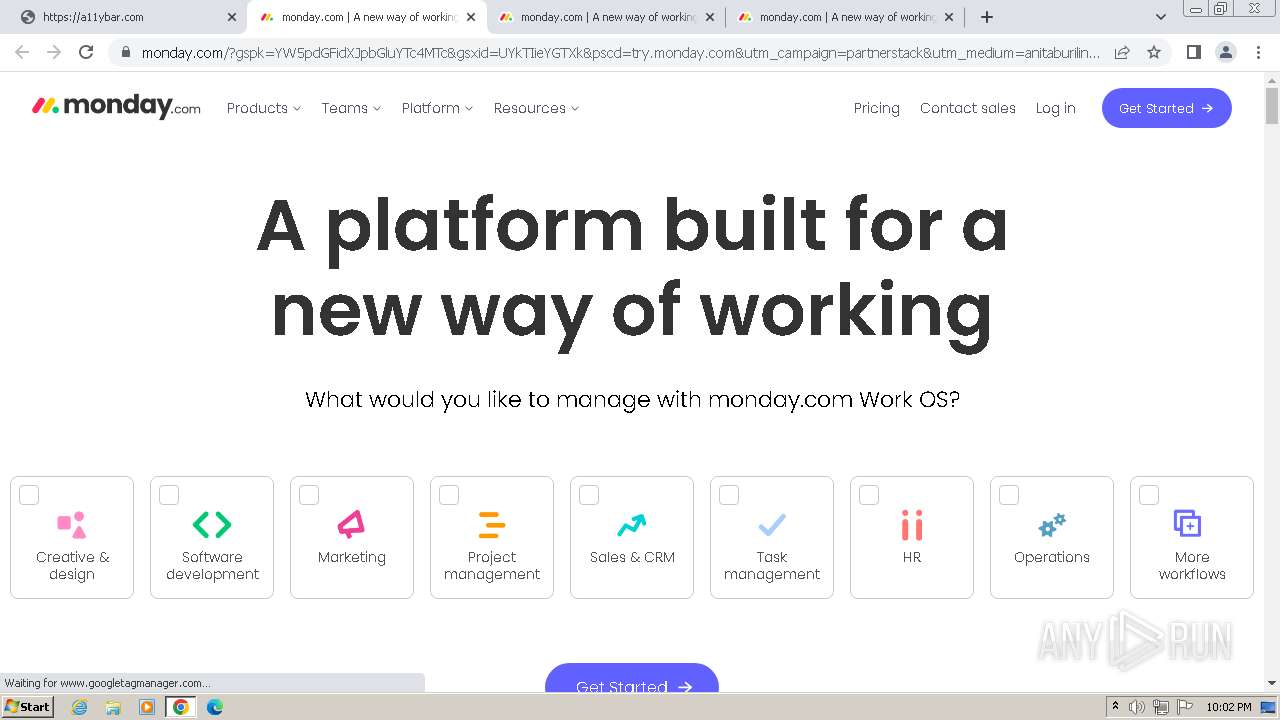Select the Sales & CRM checkbox
This screenshot has width=1280, height=720.
point(589,495)
